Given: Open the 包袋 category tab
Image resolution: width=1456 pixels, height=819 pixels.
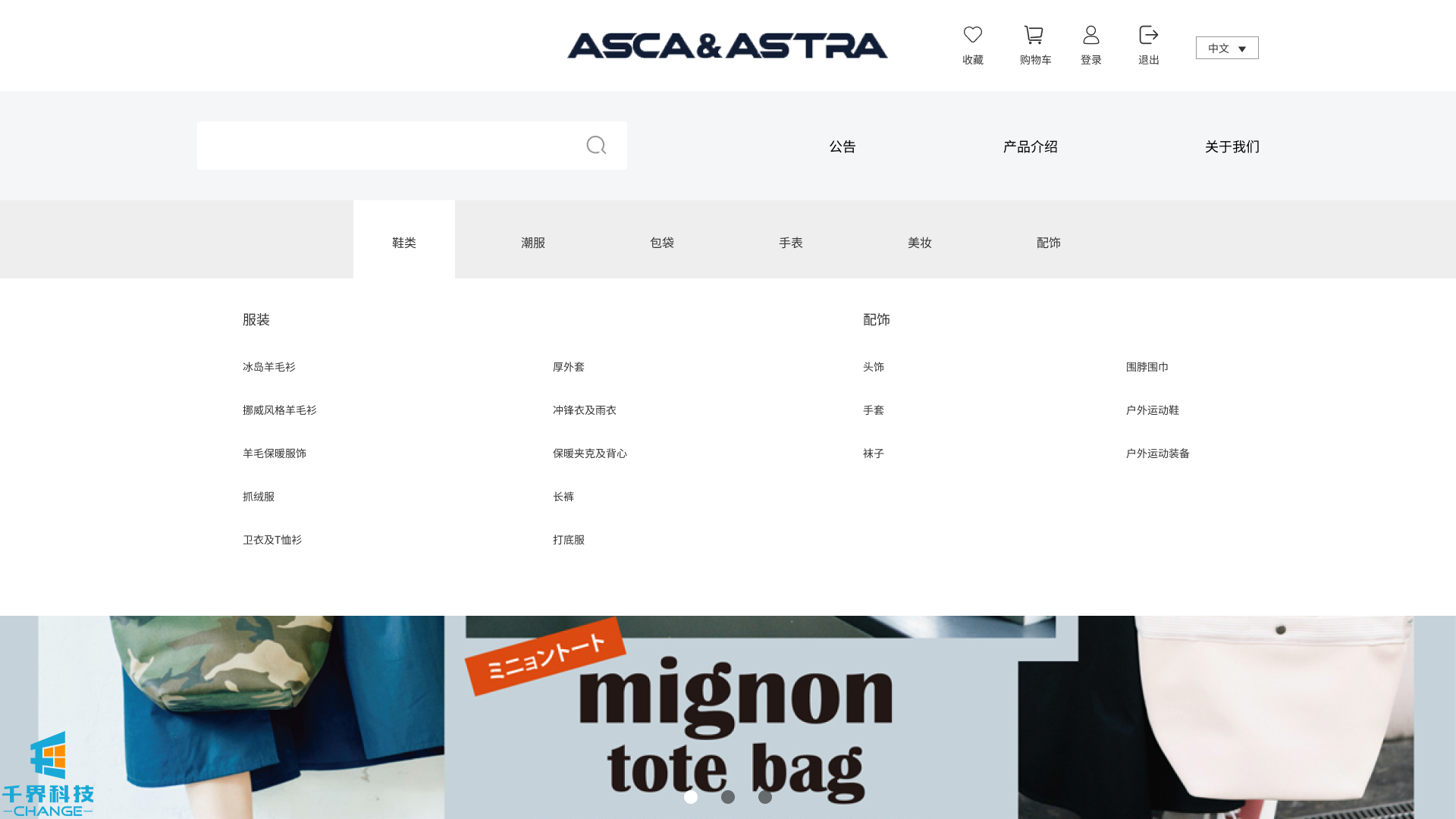Looking at the screenshot, I should click(x=661, y=242).
